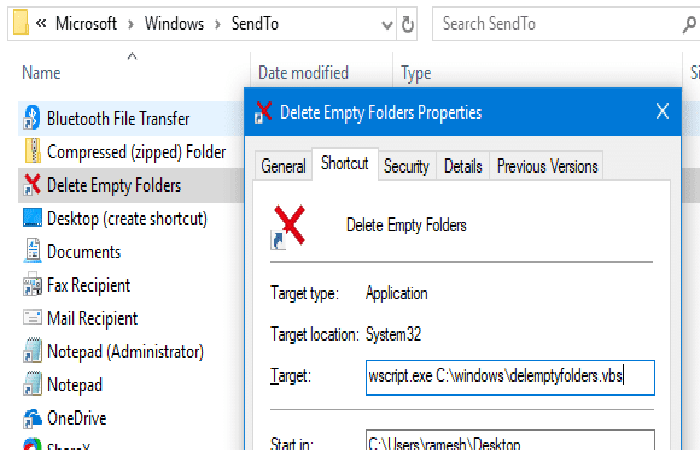Expand the address bar history dropdown
The height and width of the screenshot is (450, 700).
(387, 25)
